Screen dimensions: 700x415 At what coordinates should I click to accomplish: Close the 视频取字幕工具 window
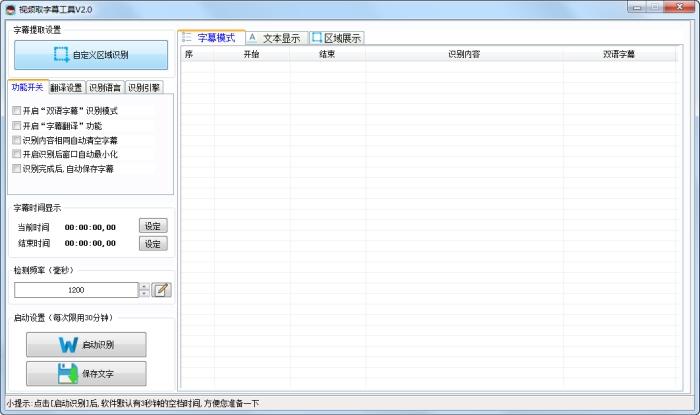point(679,7)
